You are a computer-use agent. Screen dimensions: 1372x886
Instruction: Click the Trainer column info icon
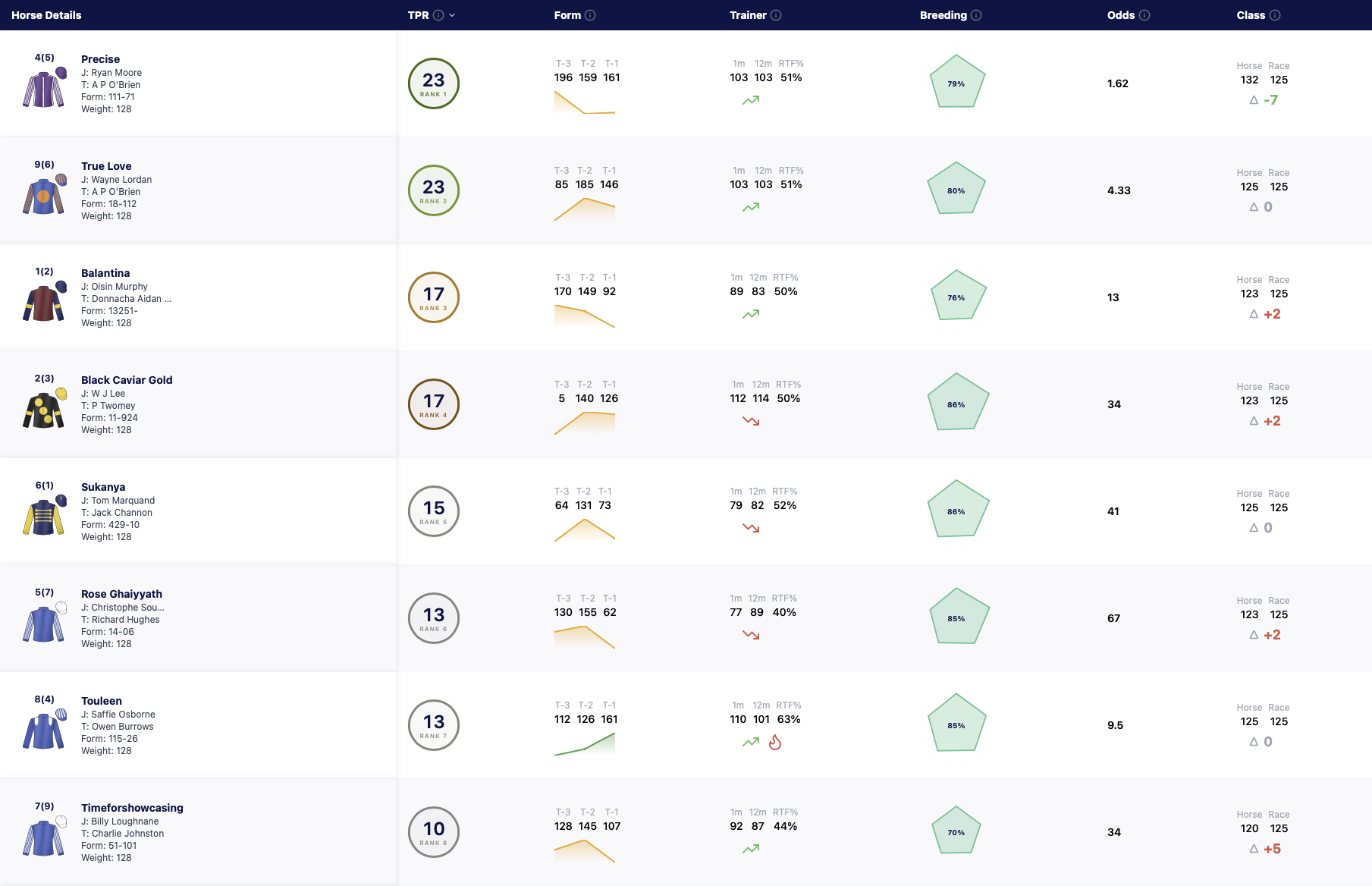click(776, 15)
